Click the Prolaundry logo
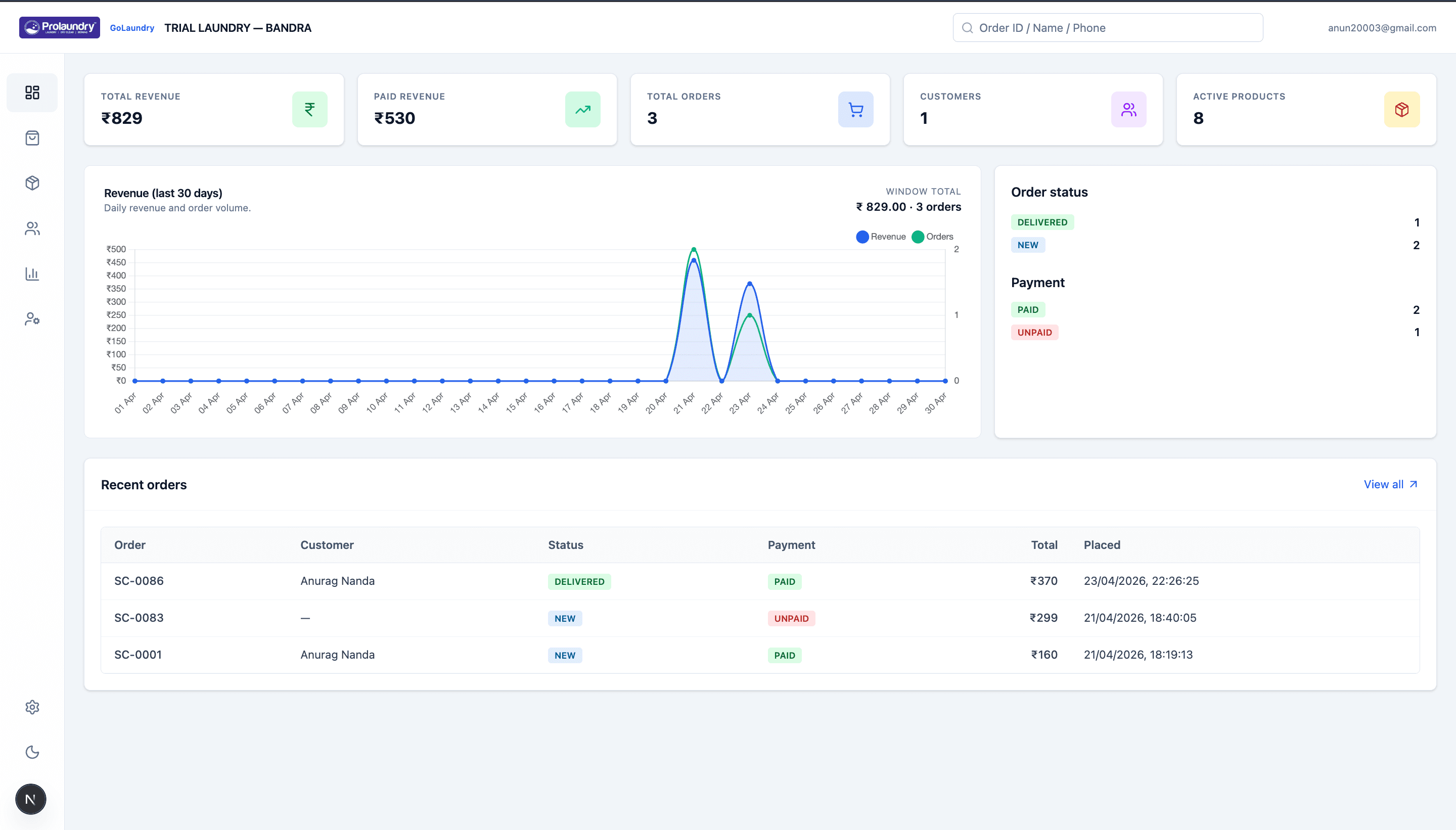 59,27
